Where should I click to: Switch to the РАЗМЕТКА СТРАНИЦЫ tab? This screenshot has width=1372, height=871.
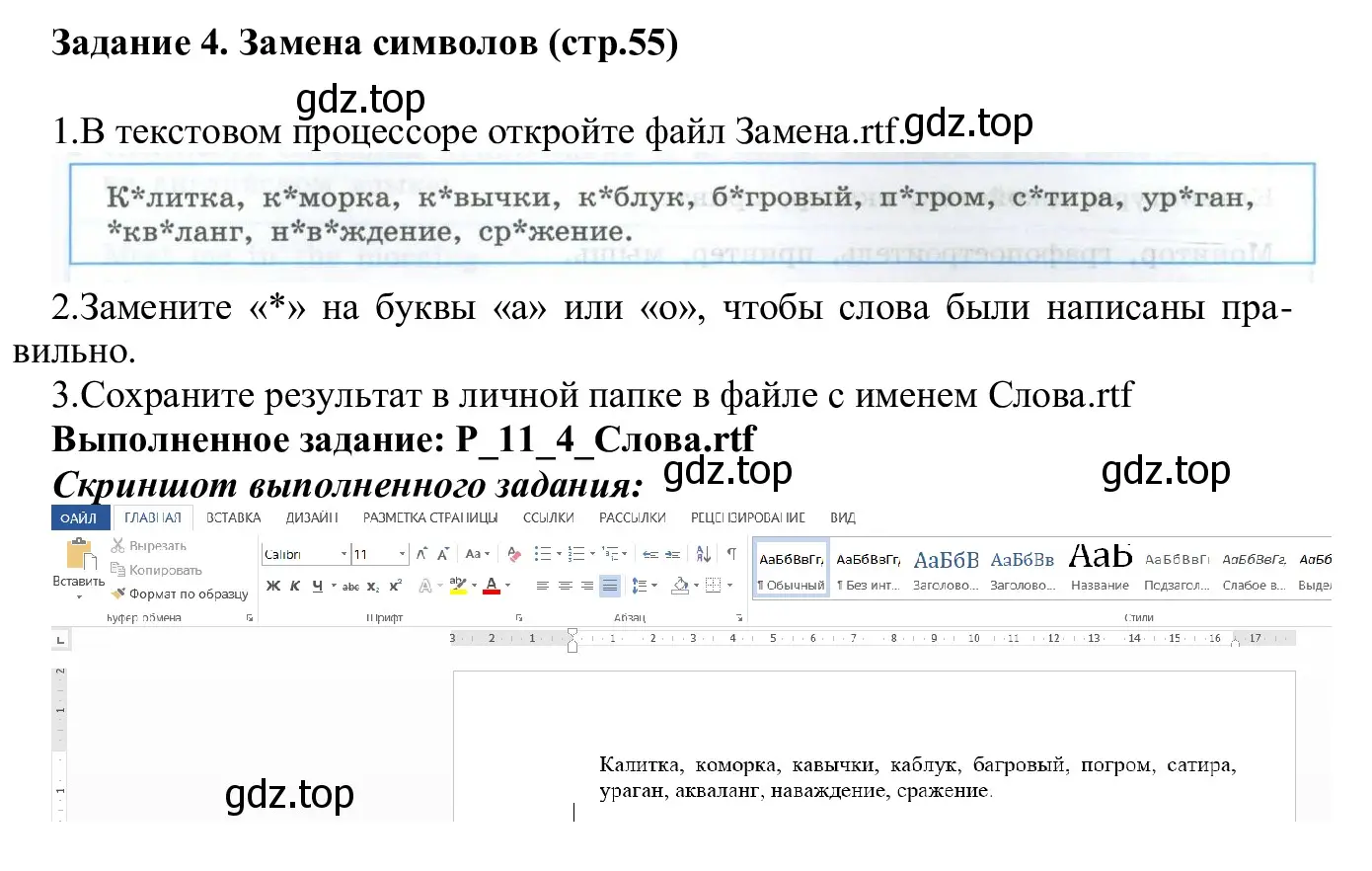[430, 518]
